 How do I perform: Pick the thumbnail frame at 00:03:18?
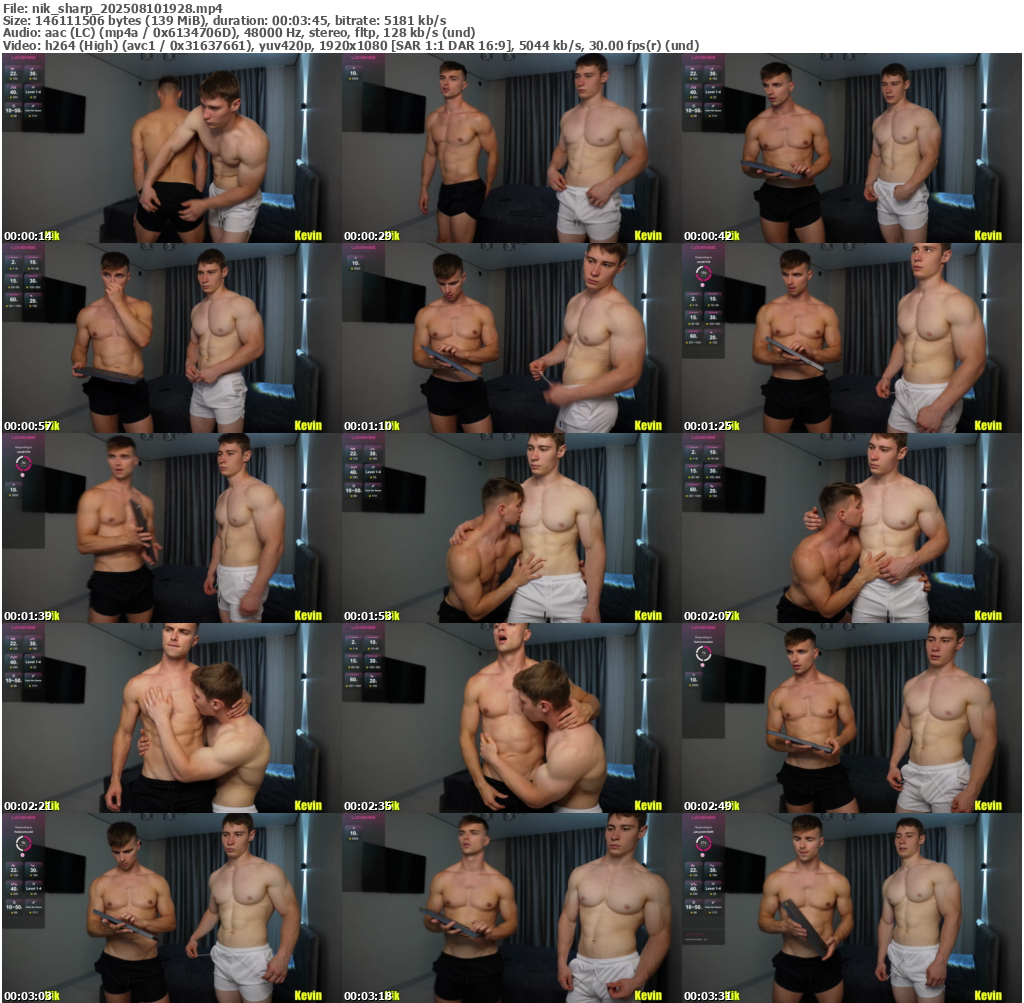[x=511, y=908]
